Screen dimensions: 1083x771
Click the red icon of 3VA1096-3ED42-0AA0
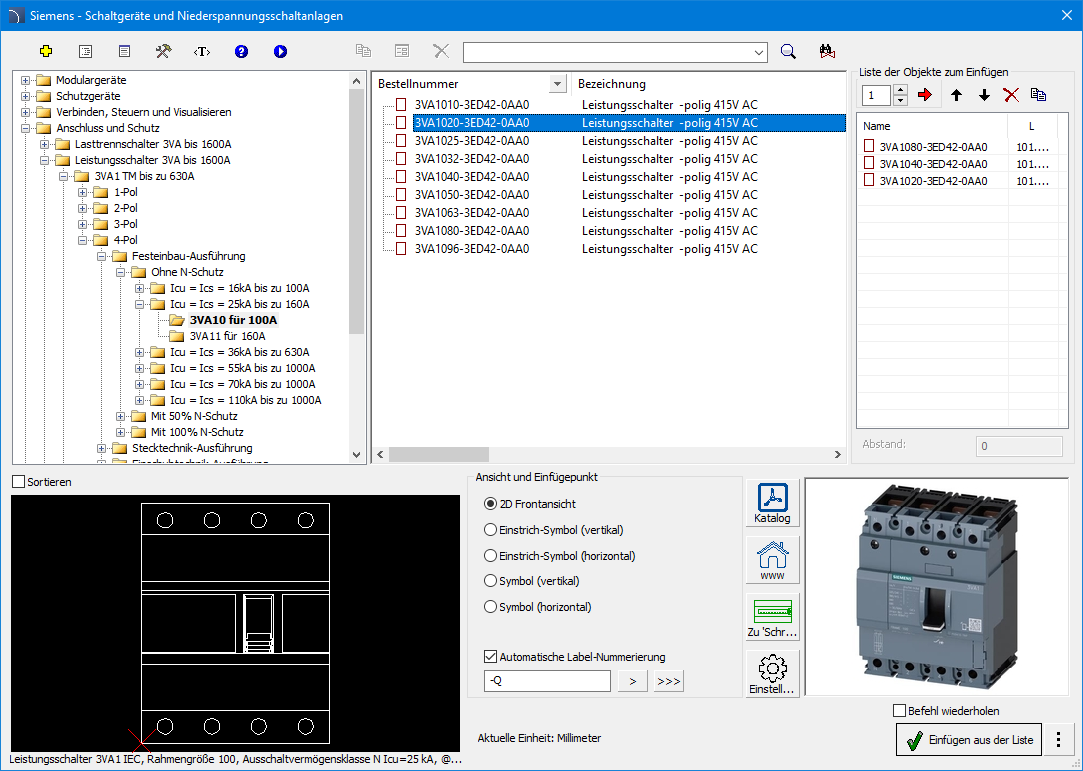coord(401,249)
